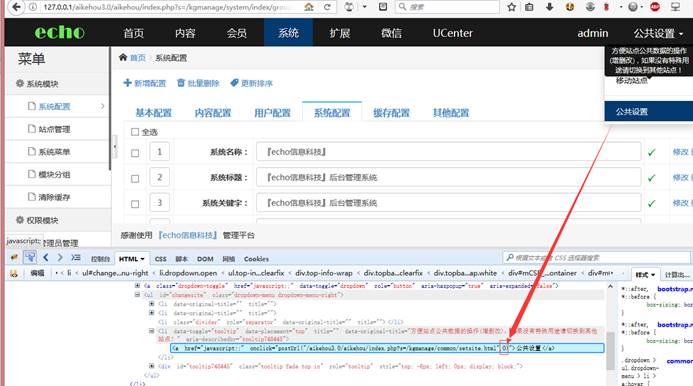Collapse the ul#changesite node in HTML tree
Screen dimensions: 693x386
(137, 294)
